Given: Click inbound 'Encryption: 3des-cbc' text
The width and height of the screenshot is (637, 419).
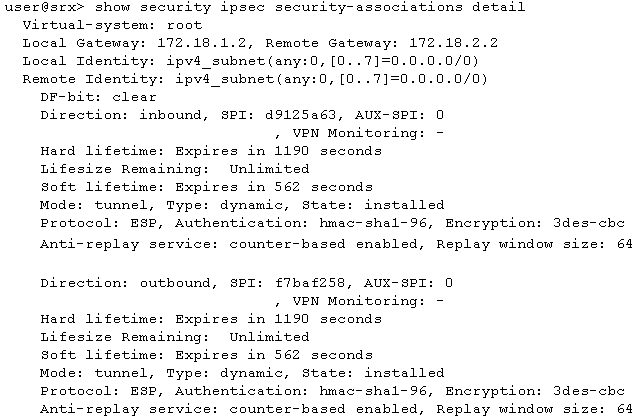Looking at the screenshot, I should click(535, 223).
